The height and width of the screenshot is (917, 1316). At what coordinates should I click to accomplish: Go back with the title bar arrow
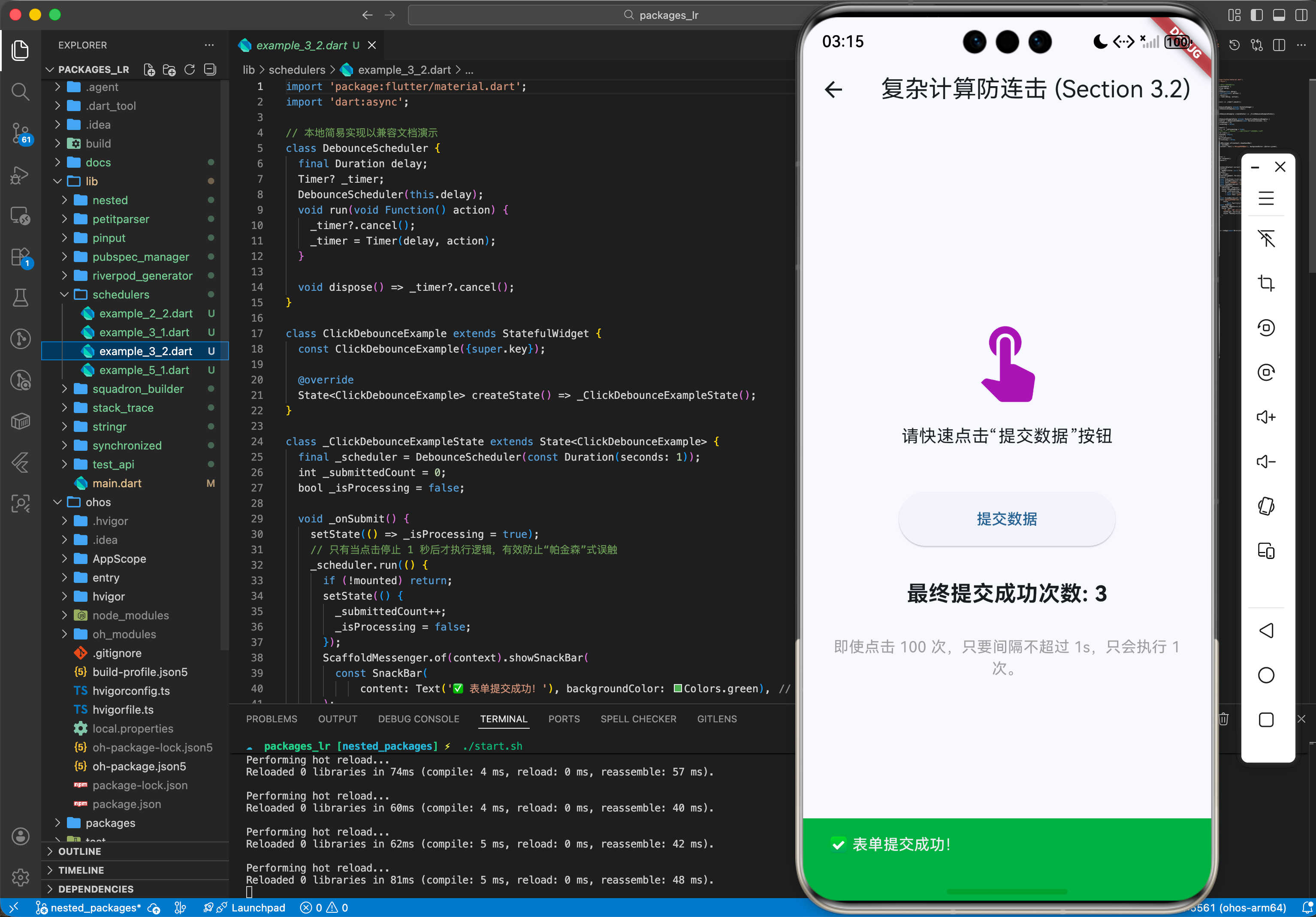368,15
